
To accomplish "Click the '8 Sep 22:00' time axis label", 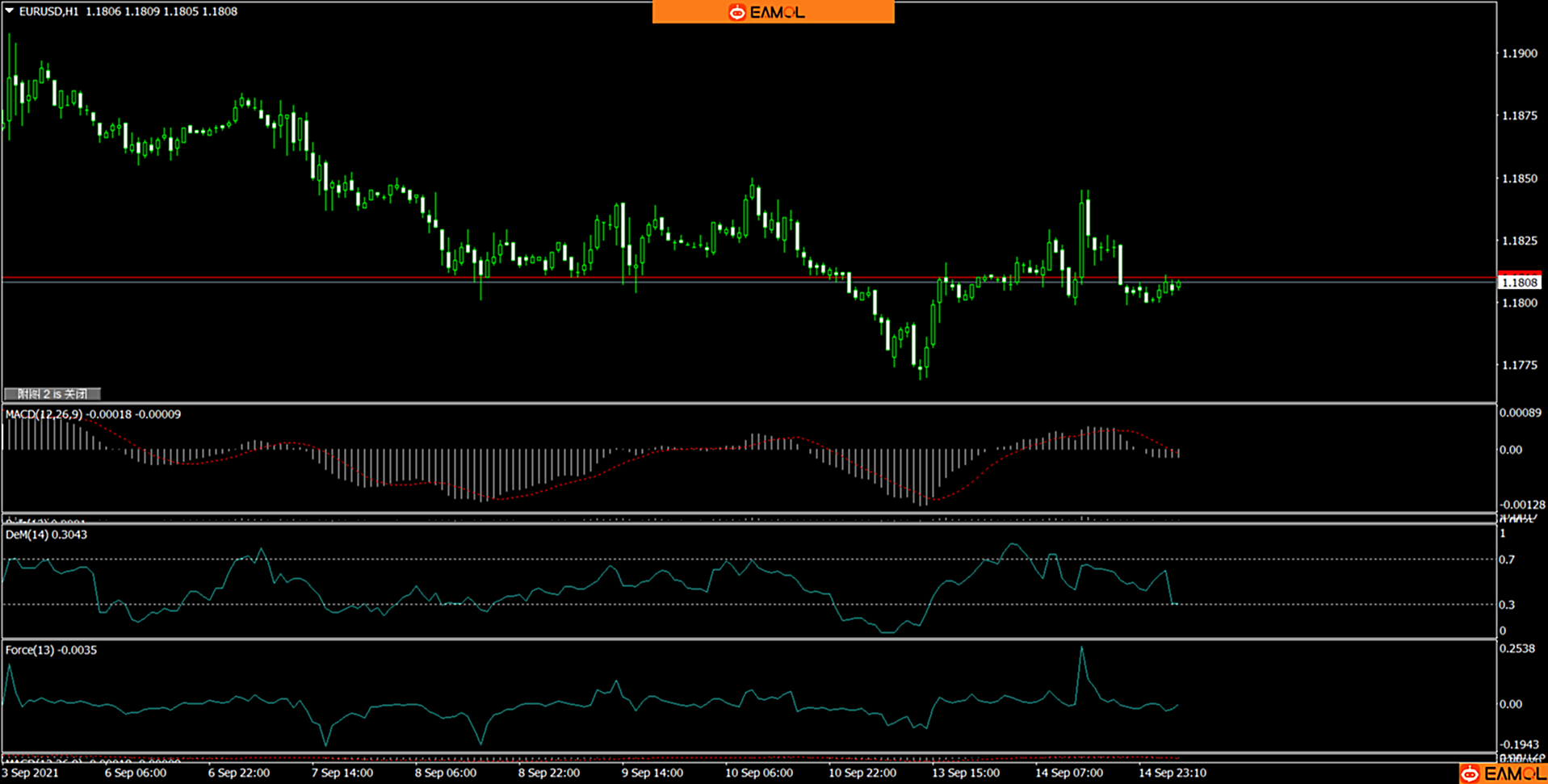I will click(x=549, y=773).
